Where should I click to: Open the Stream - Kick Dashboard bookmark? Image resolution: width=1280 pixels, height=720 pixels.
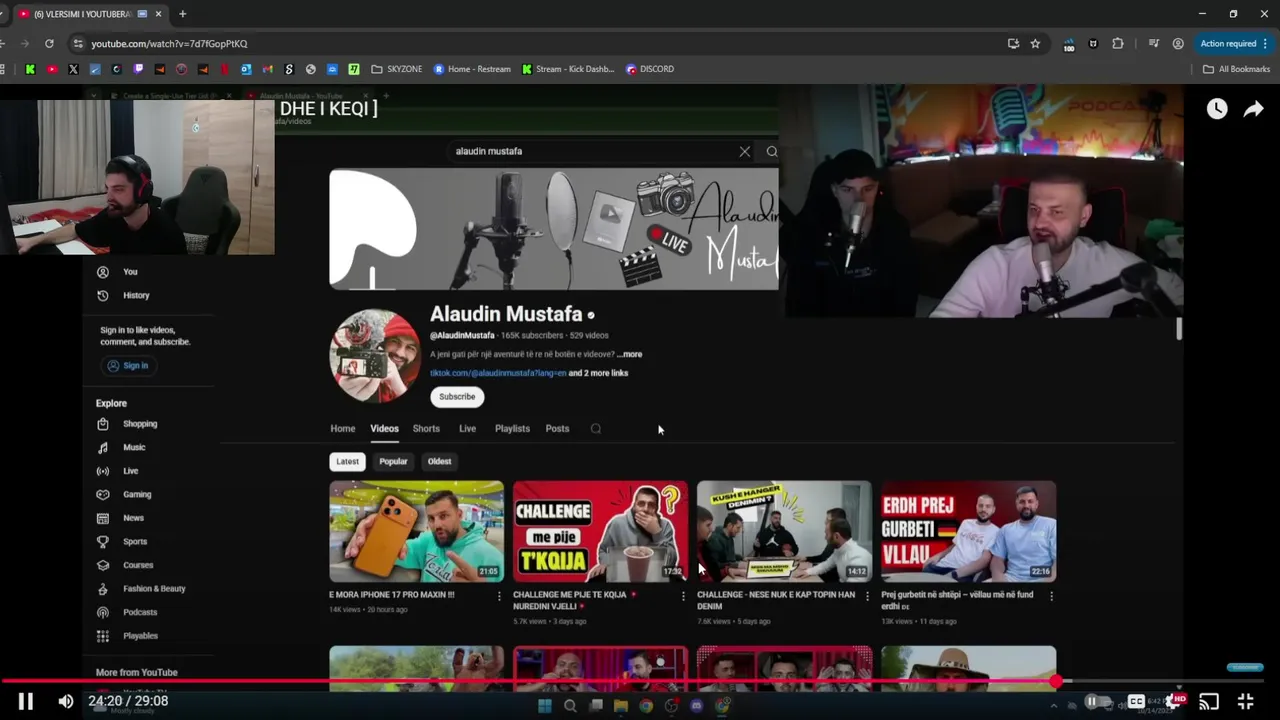click(x=568, y=69)
